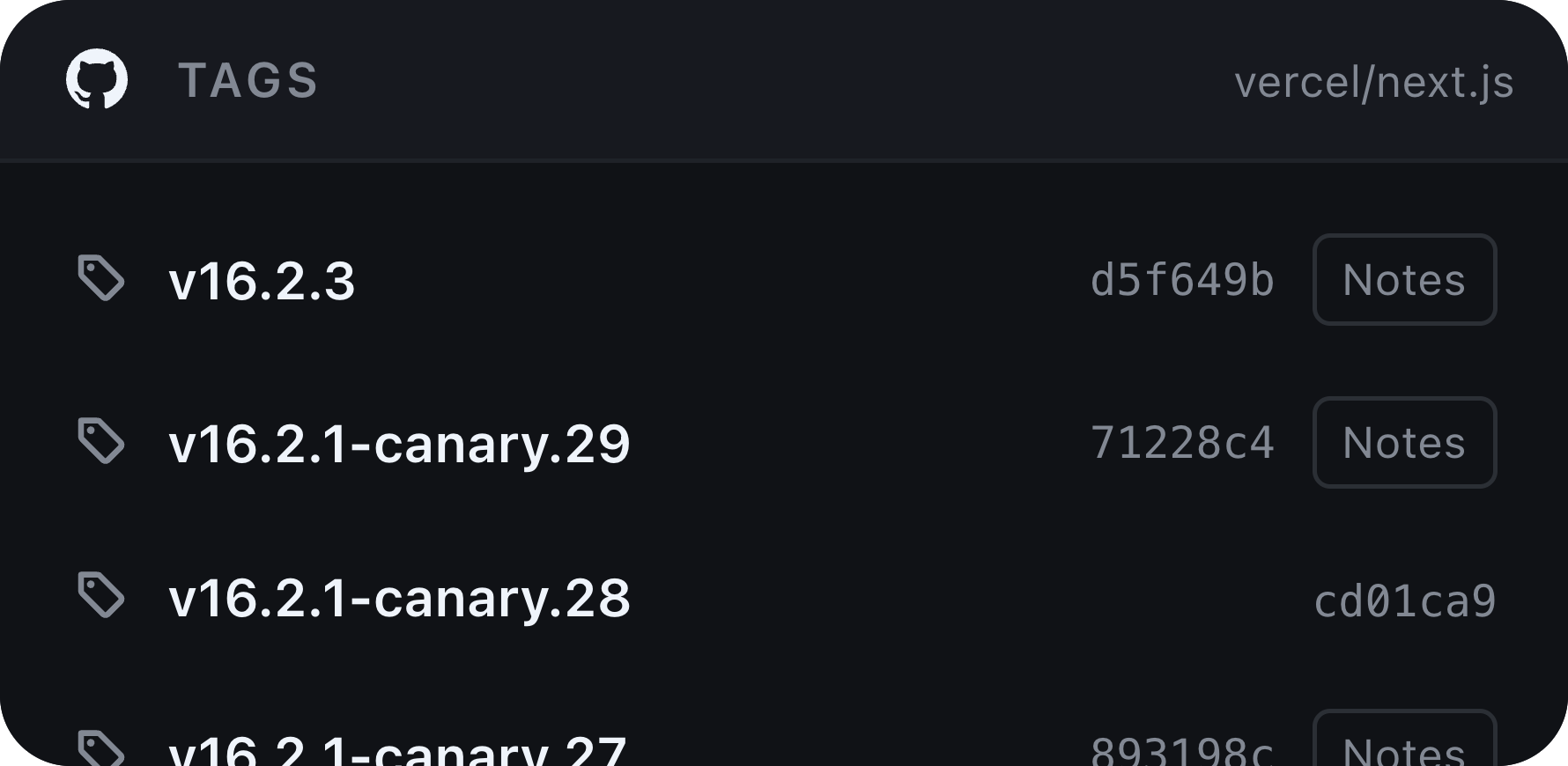Open the v16.2.1-canary.27 tag name

click(397, 750)
